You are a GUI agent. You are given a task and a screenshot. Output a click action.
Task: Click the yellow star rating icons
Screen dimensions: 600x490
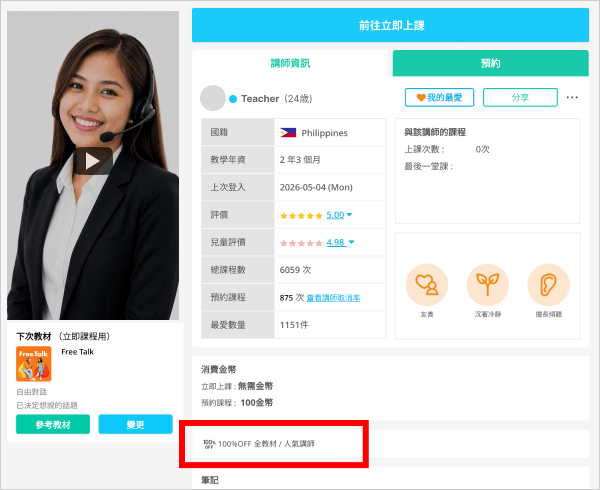pyautogui.click(x=301, y=216)
